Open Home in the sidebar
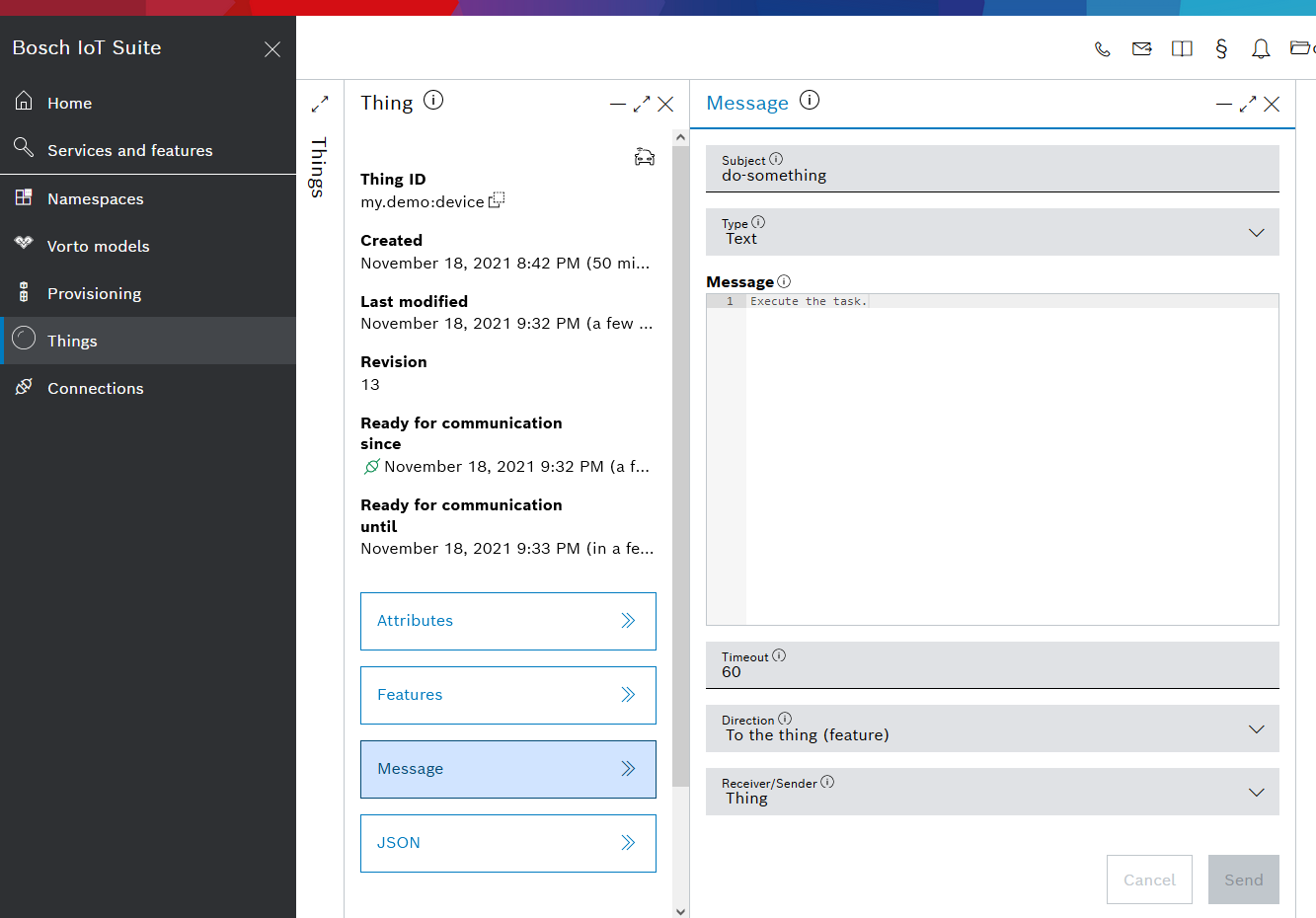Screen dimensions: 1316x918 click(148, 103)
